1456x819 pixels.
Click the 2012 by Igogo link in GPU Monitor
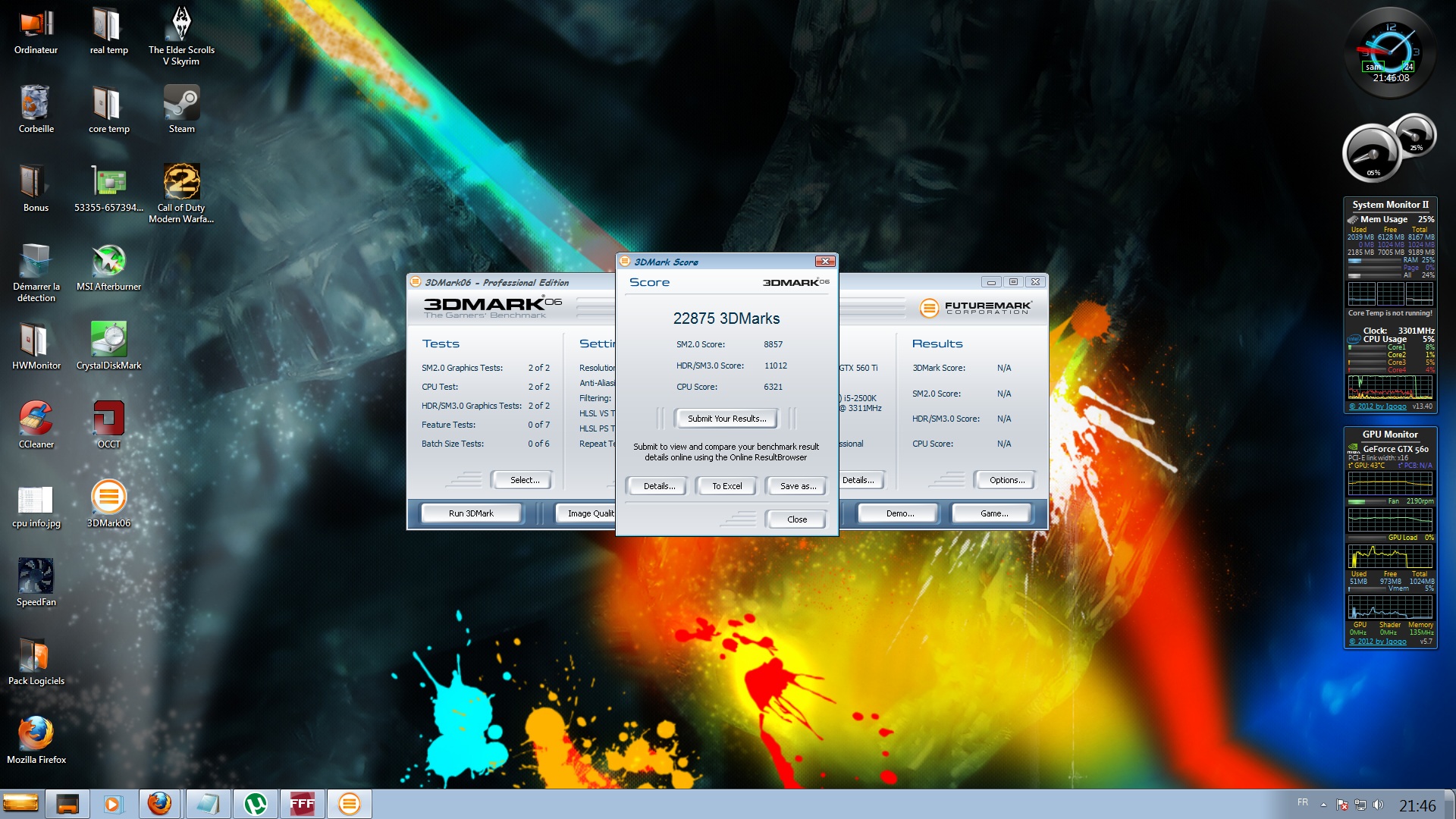pyautogui.click(x=1378, y=642)
